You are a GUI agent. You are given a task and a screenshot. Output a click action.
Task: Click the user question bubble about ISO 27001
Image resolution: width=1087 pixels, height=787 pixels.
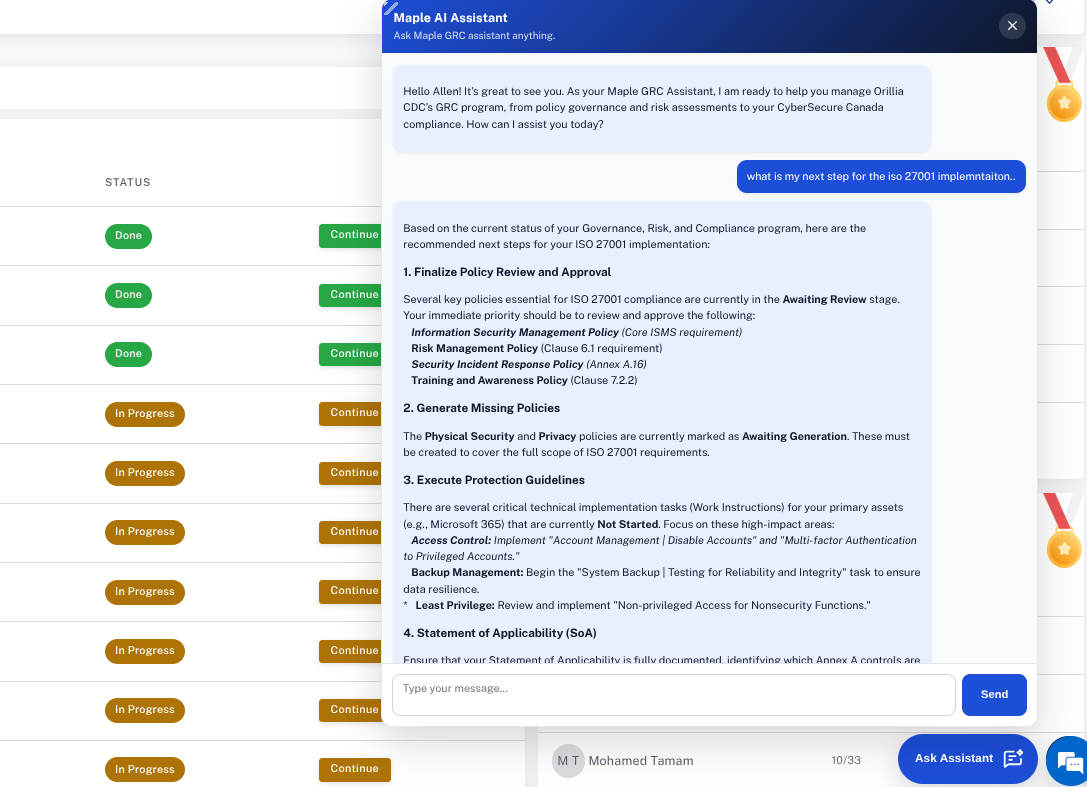click(x=881, y=176)
